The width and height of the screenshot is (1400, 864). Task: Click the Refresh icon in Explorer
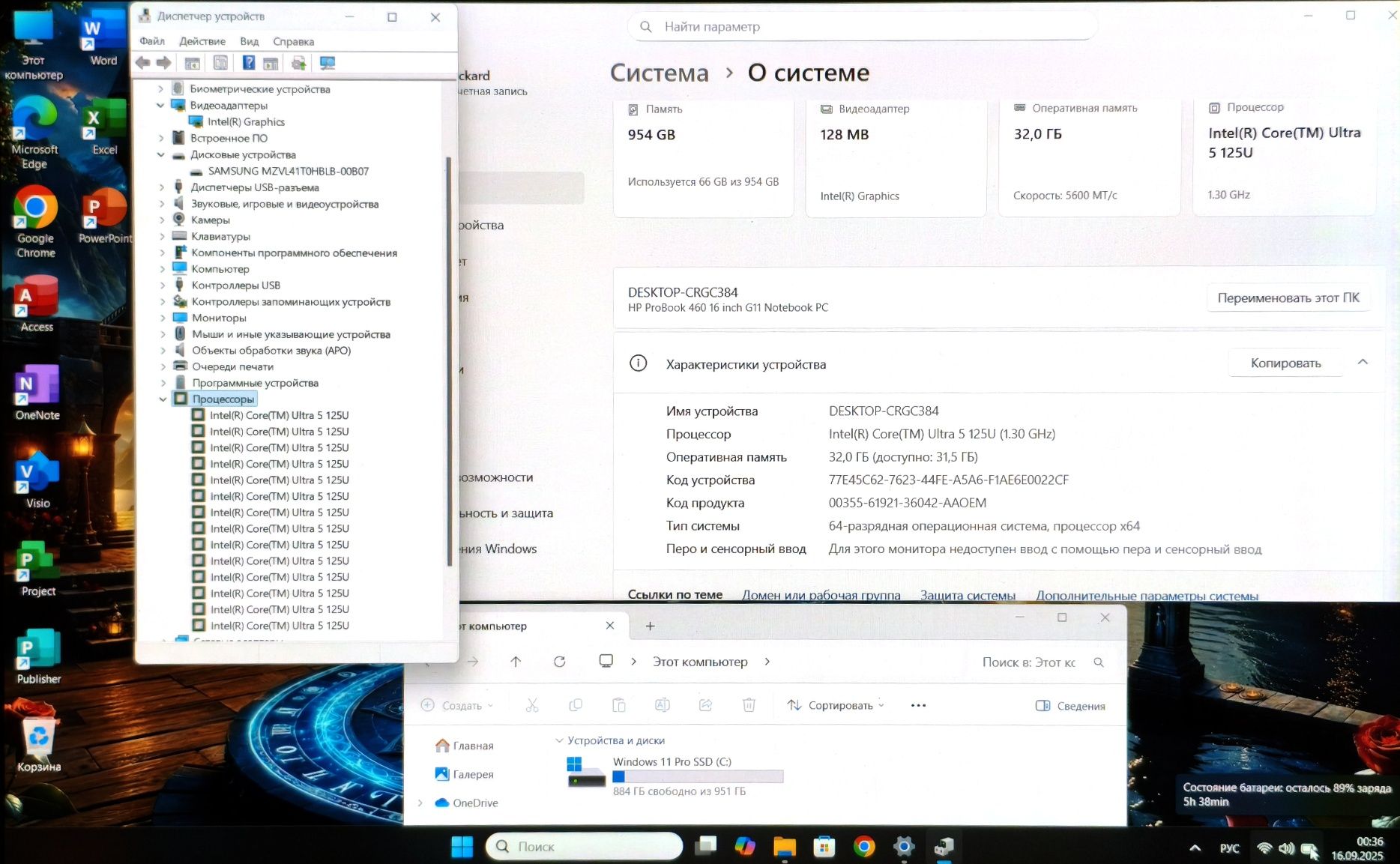(x=559, y=662)
